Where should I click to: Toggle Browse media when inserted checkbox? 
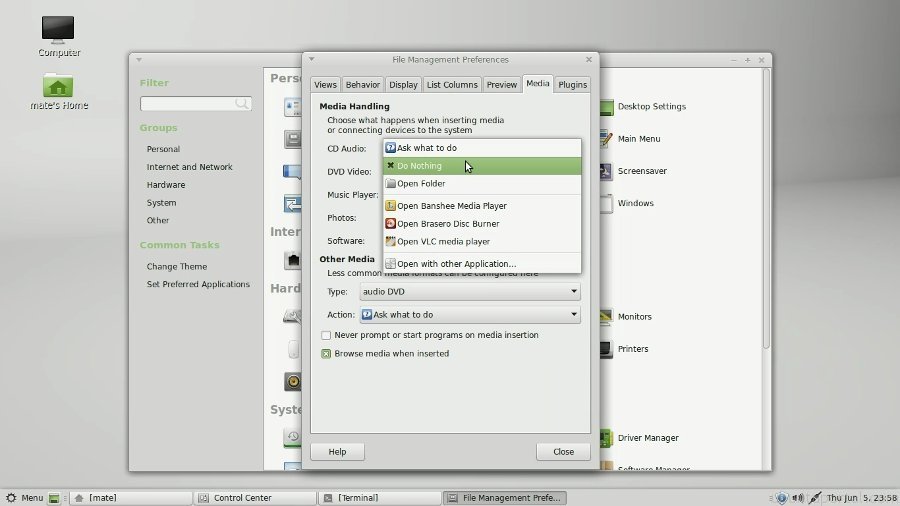[x=326, y=353]
